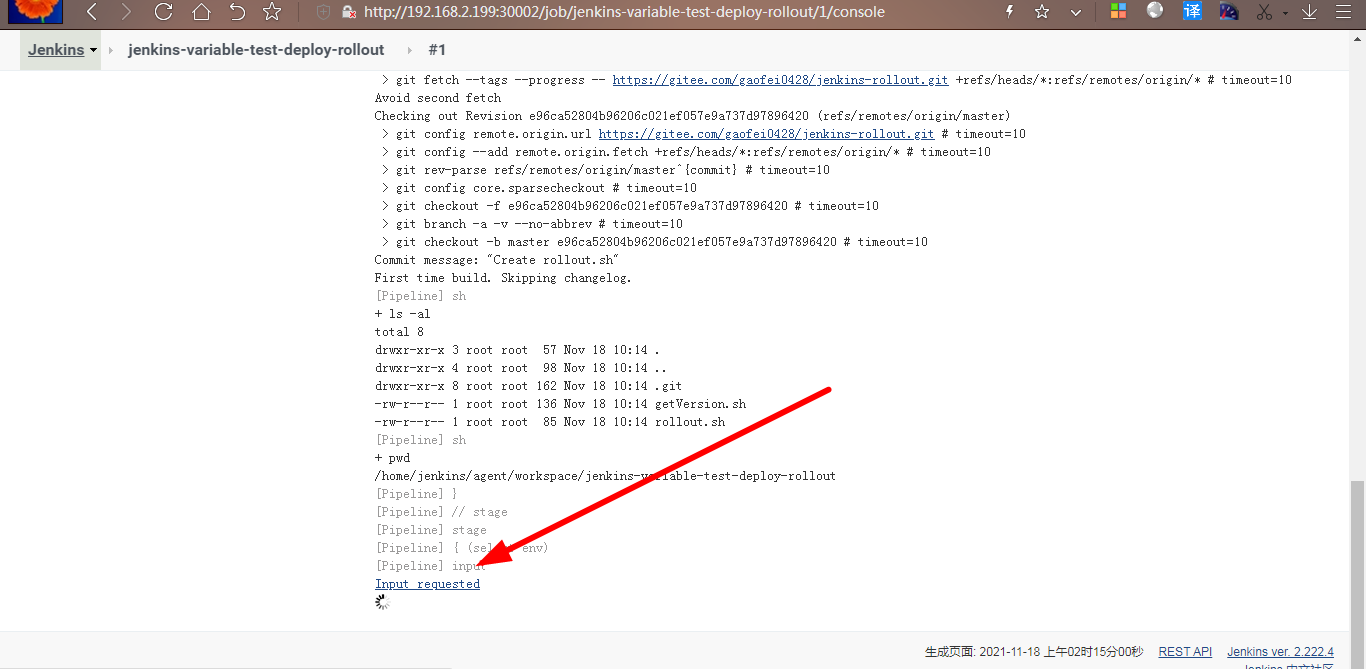Open the gitee link in the remote.origin.url line
Image resolution: width=1366 pixels, height=669 pixels.
(767, 134)
